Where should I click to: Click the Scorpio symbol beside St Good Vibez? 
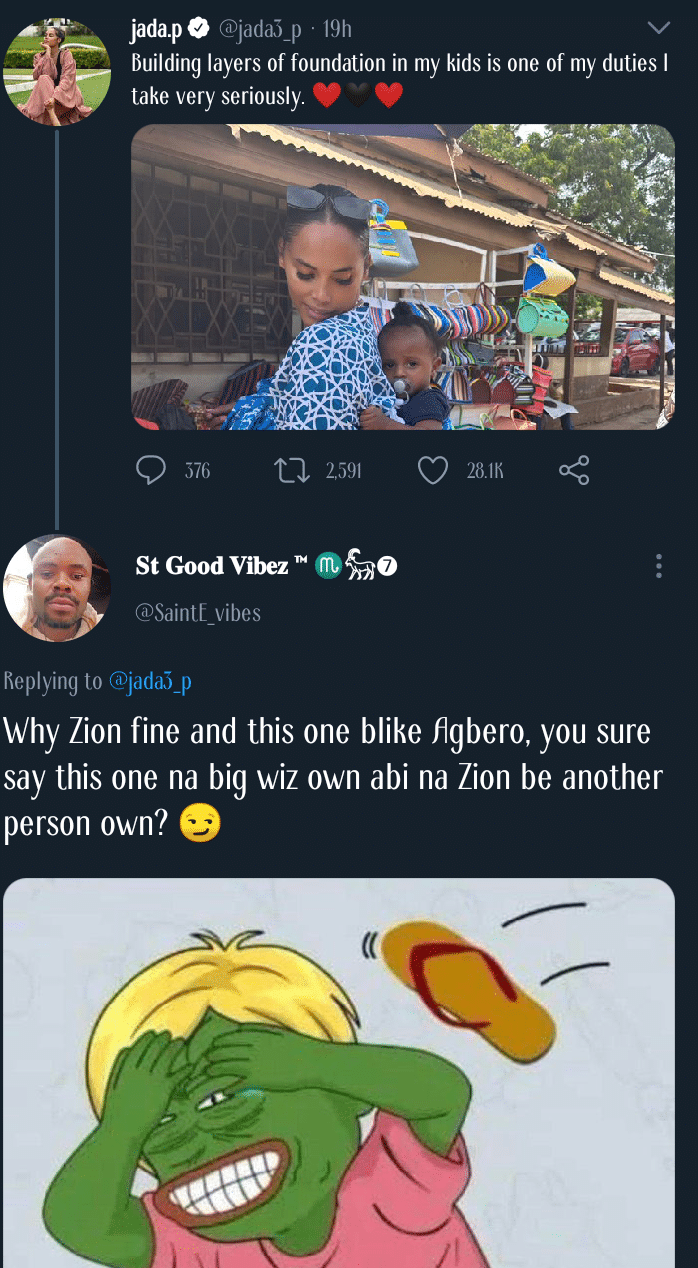(328, 566)
